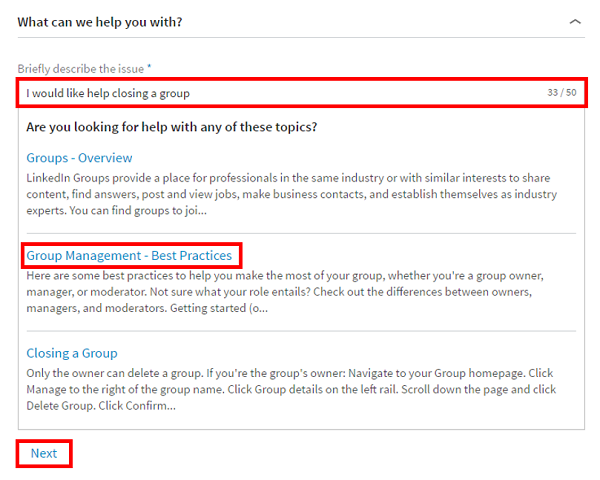
Task: Click the divider above 'Closing a Group'
Action: click(300, 331)
